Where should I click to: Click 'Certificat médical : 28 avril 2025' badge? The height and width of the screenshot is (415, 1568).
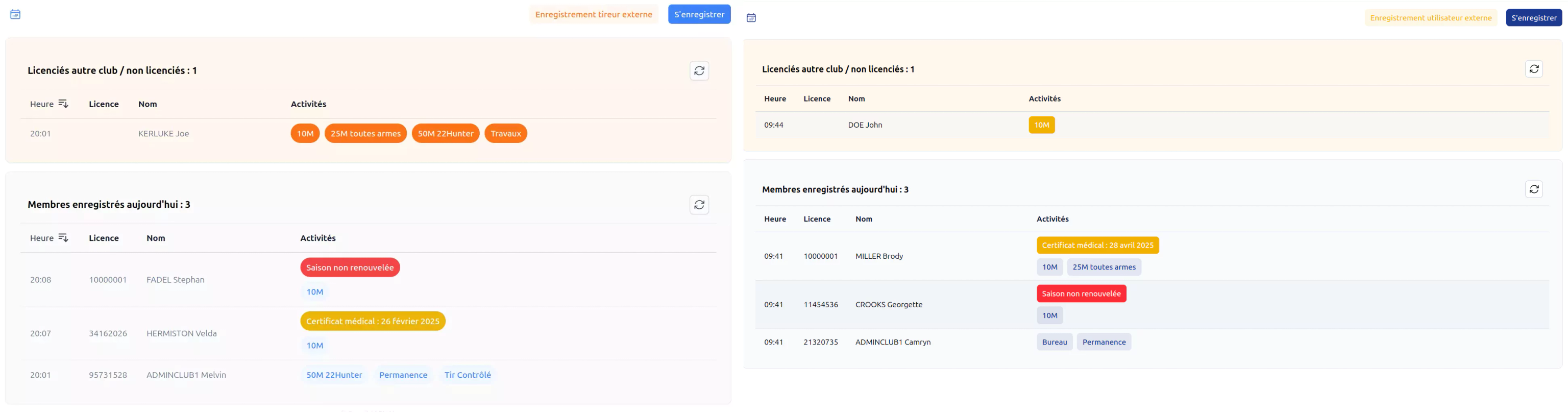(1097, 245)
